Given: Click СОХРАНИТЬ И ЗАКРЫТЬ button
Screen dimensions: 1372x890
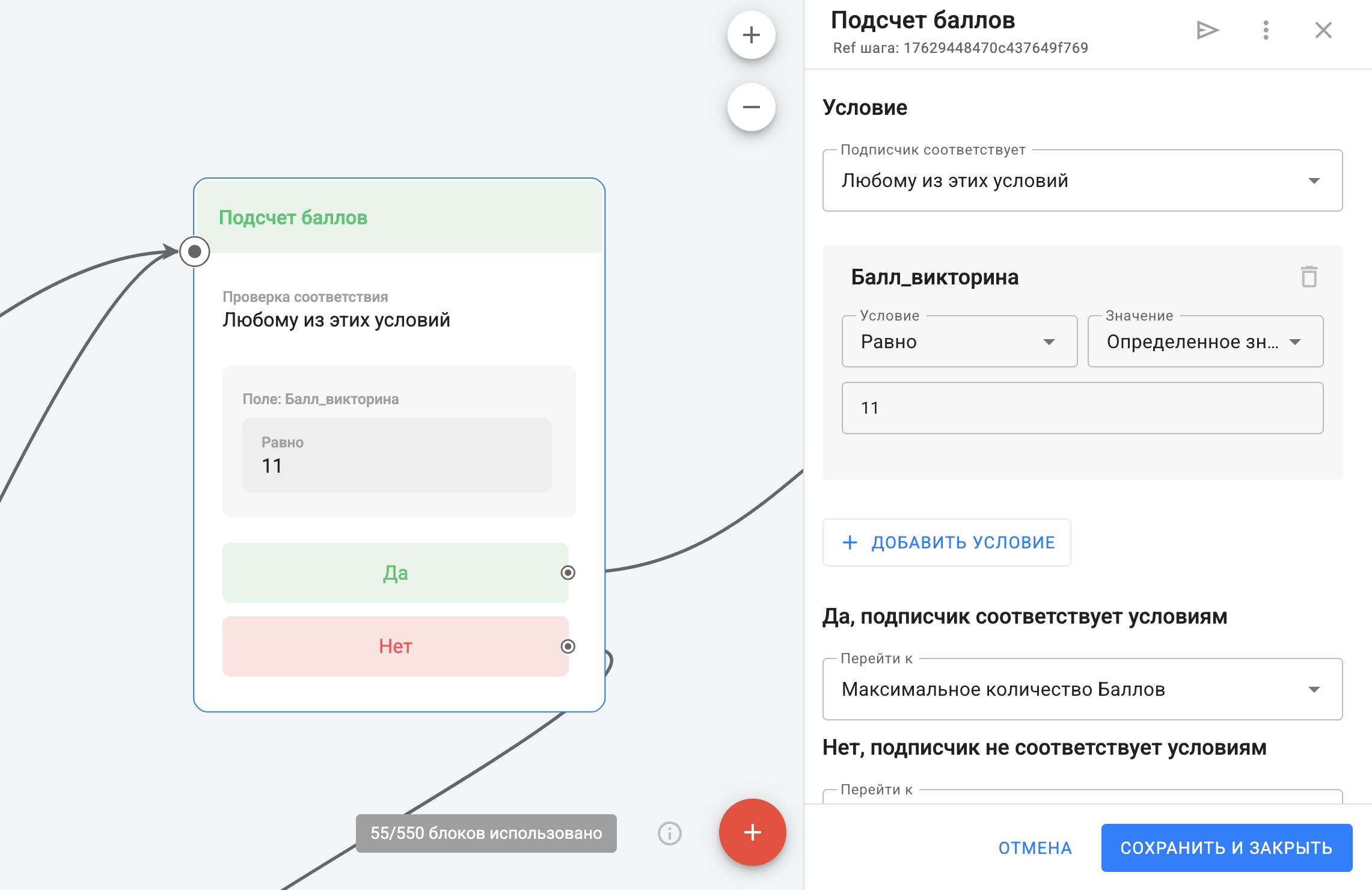Looking at the screenshot, I should pos(1226,848).
